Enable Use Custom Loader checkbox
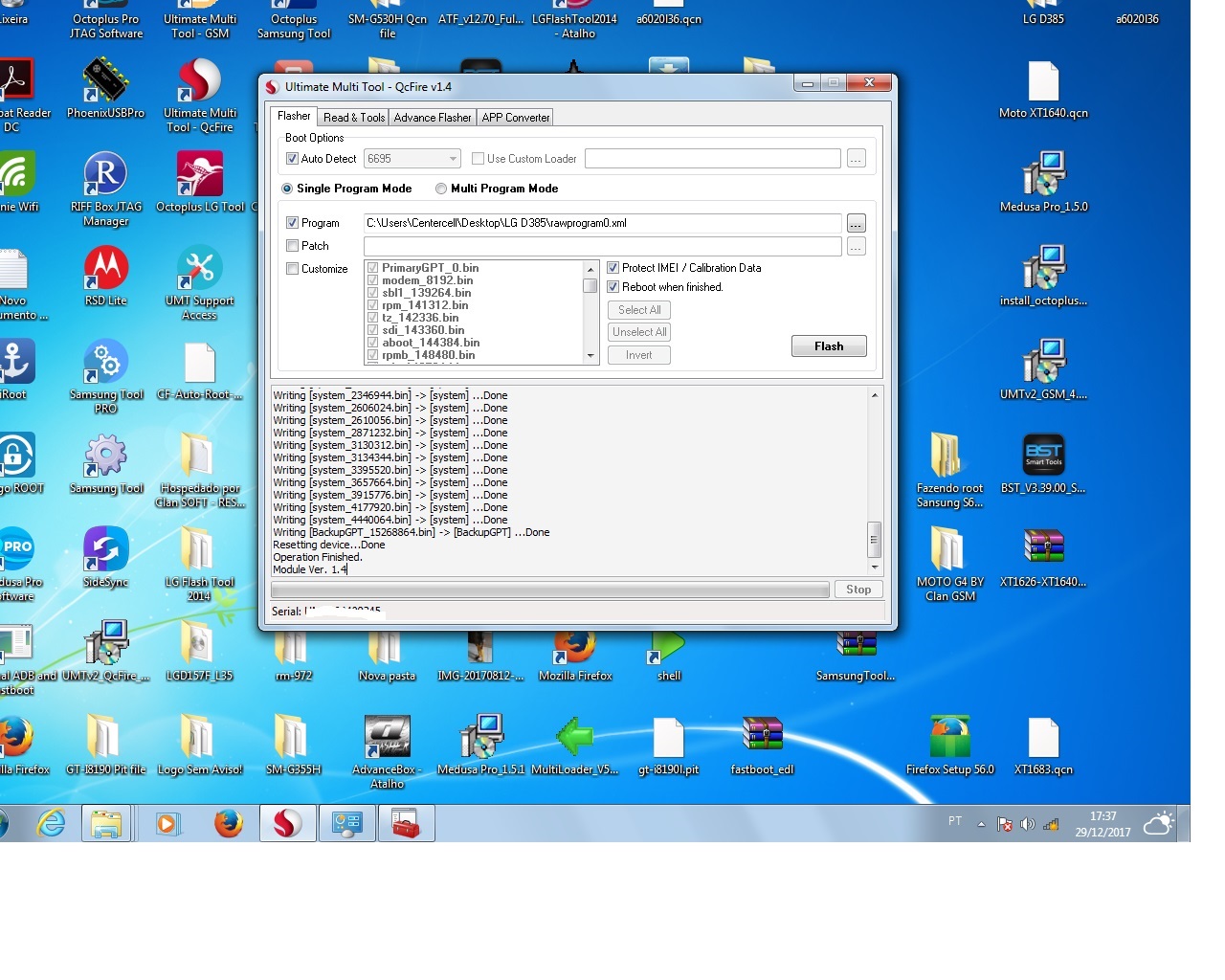 [478, 159]
